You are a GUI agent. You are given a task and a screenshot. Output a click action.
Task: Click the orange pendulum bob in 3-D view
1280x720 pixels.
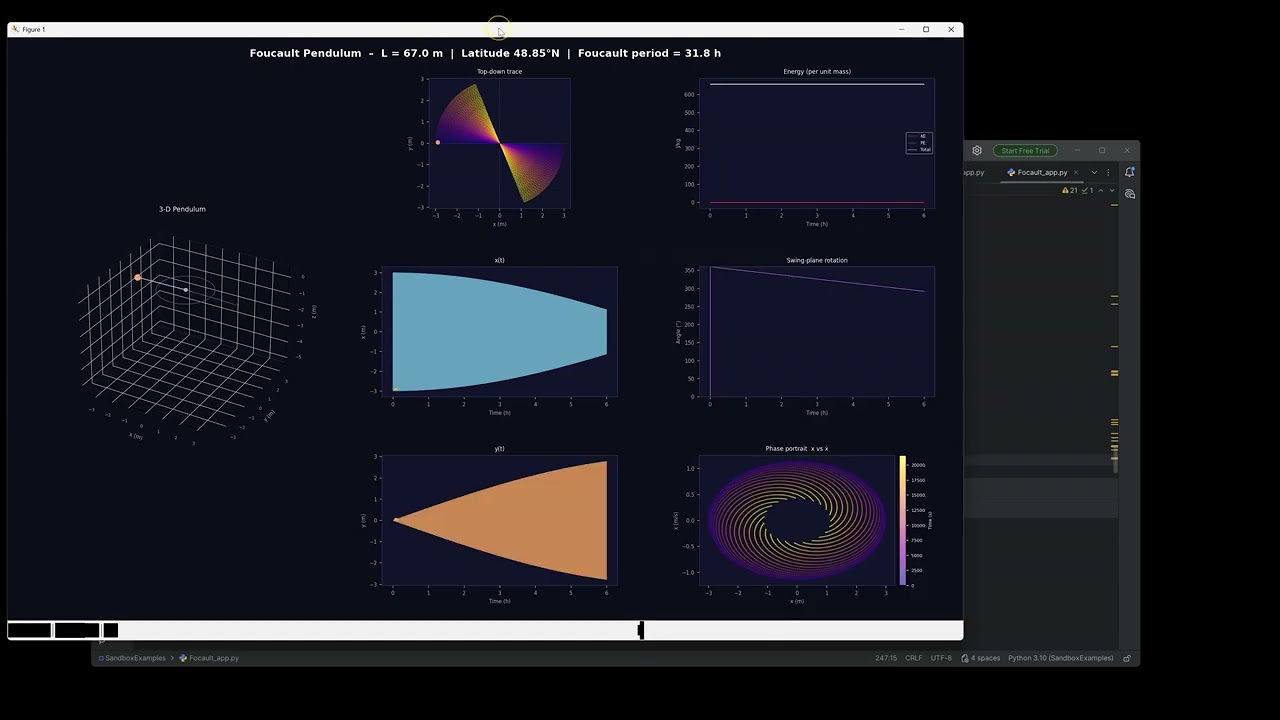138,277
